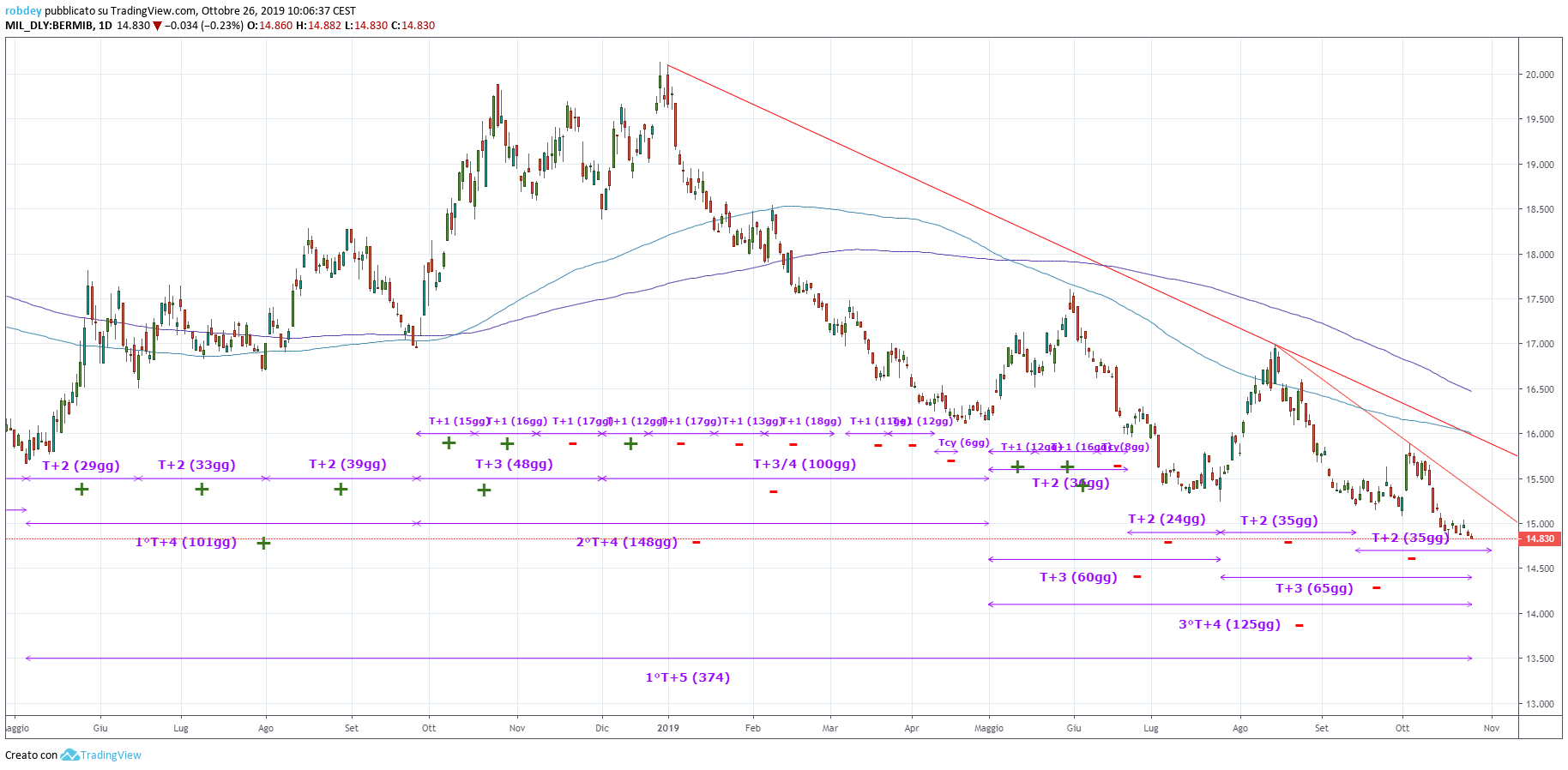The width and height of the screenshot is (1568, 770).
Task: Select the 'T+3 (60gg)' cycle label
Action: (1078, 577)
